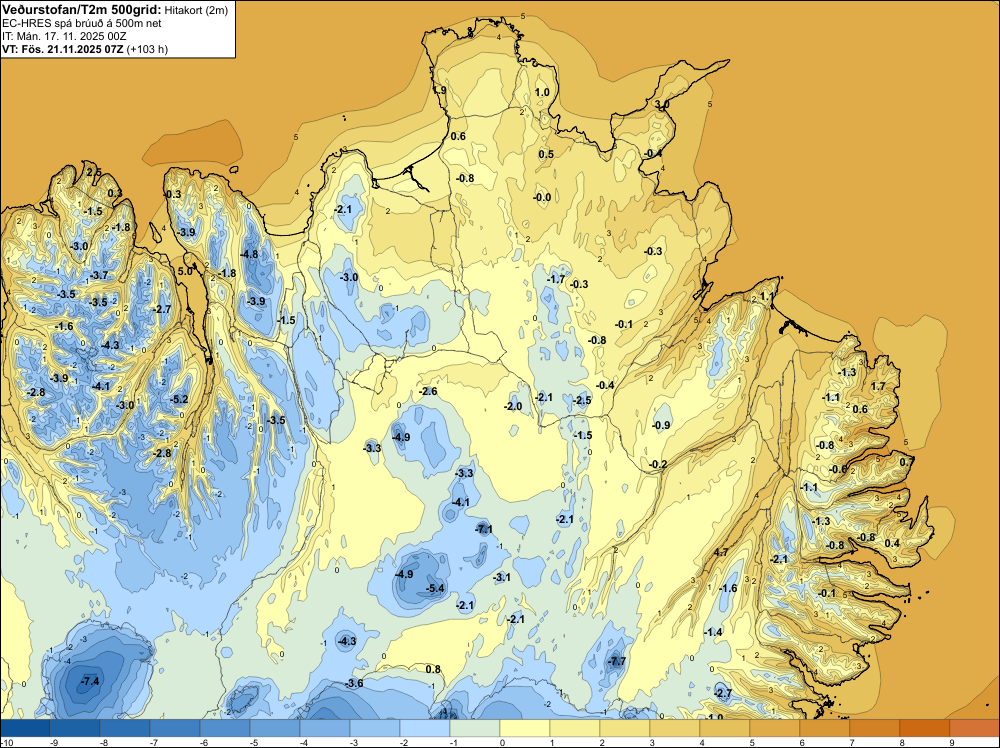Pick the legend swatch between 0 and 1
This screenshot has width=1000, height=748.
[525, 728]
